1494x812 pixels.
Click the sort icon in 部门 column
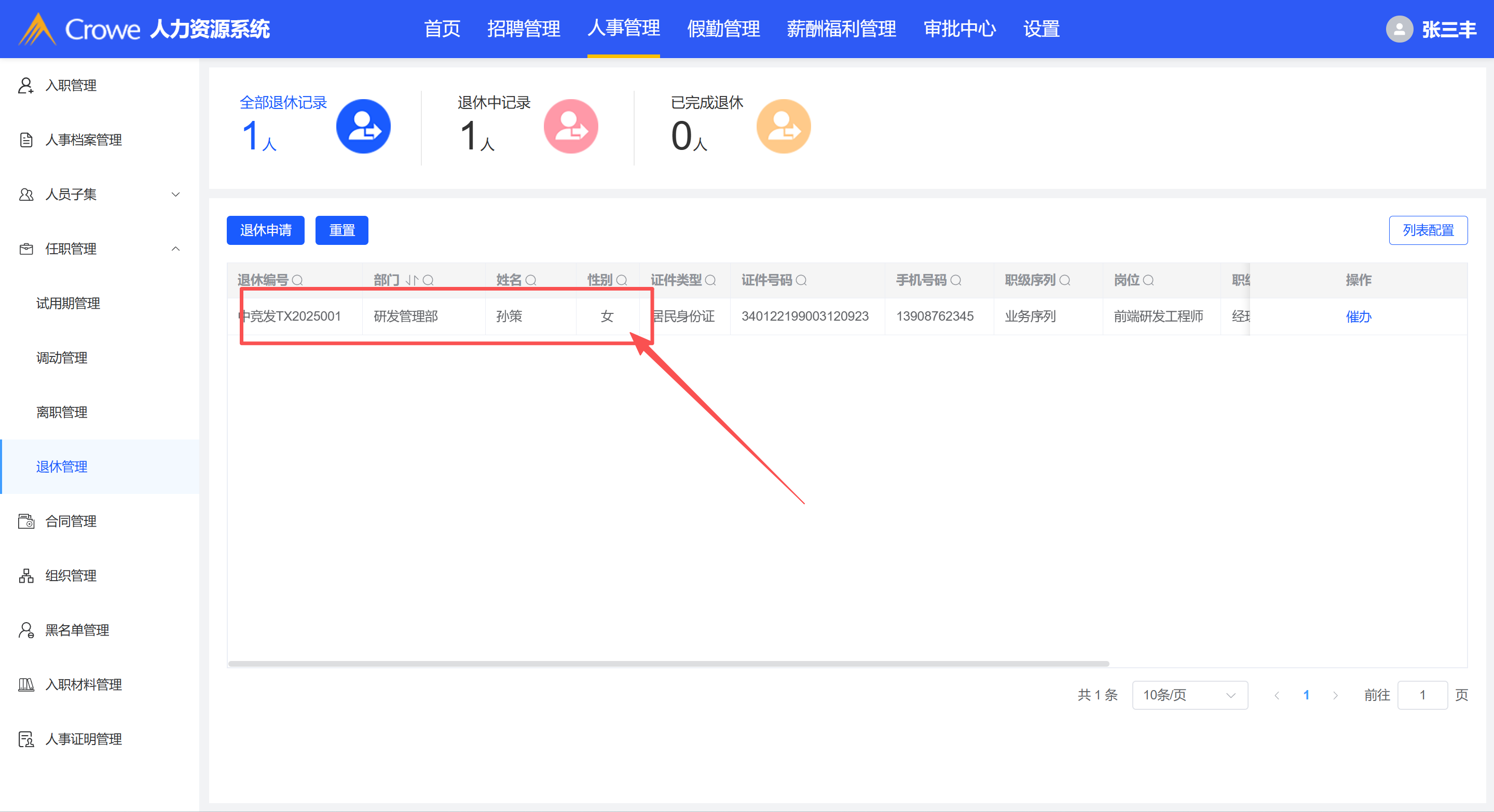coord(412,280)
